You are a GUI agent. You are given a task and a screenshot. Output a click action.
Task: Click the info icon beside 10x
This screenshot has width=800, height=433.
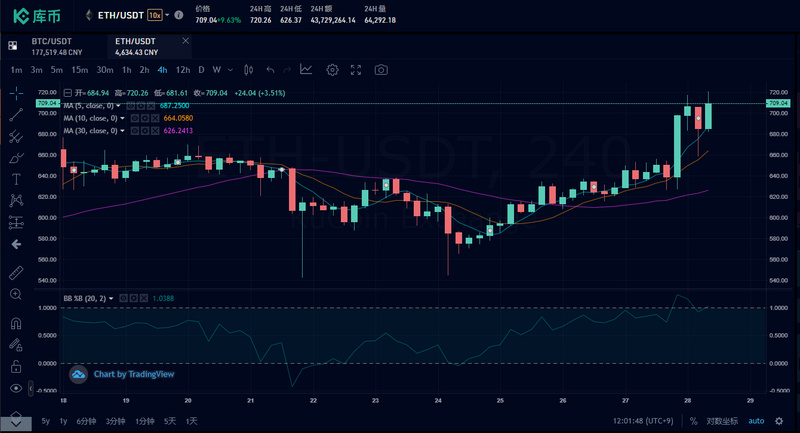[x=179, y=15]
